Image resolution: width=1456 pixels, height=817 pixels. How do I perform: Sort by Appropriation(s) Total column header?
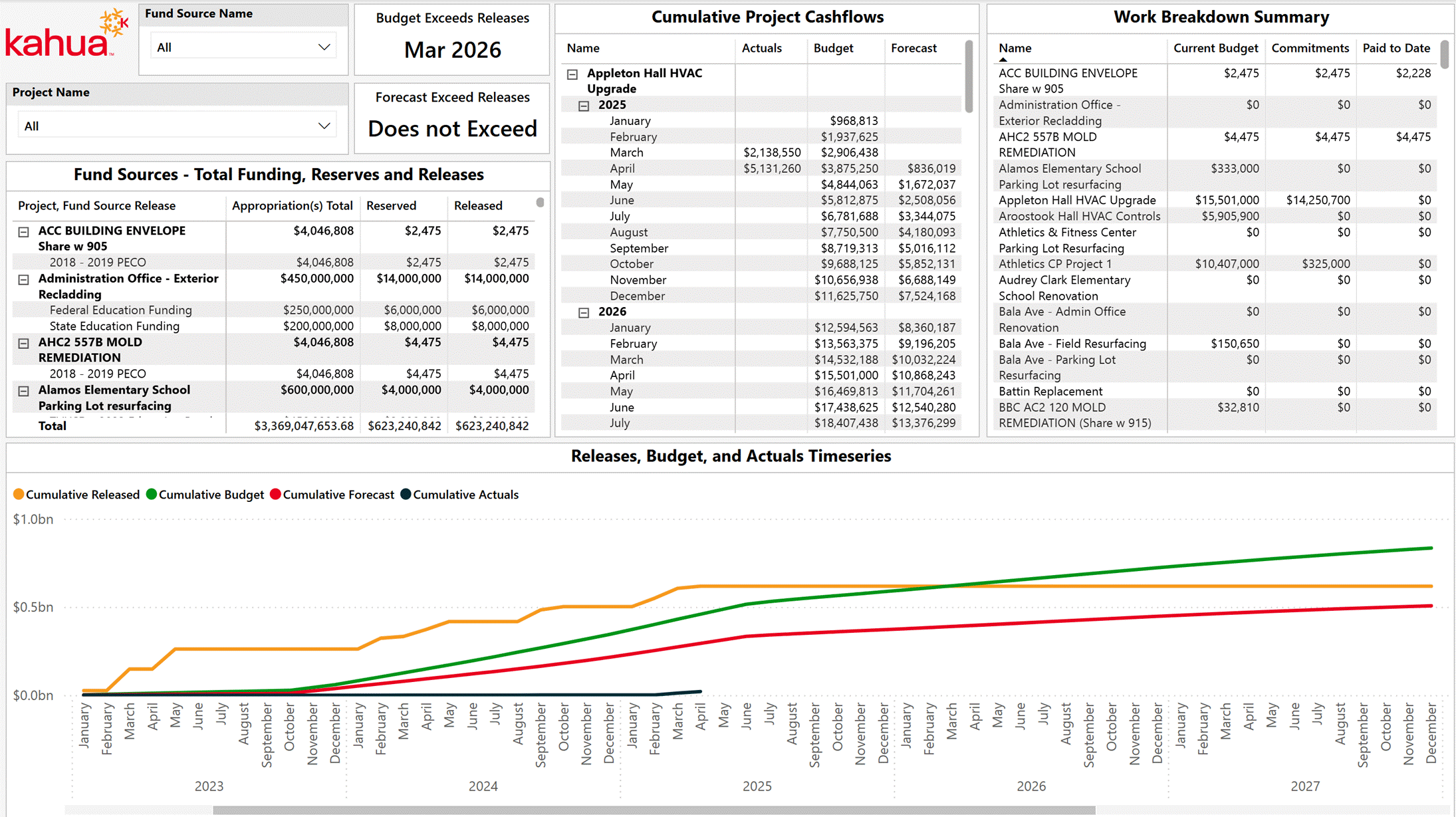point(292,205)
